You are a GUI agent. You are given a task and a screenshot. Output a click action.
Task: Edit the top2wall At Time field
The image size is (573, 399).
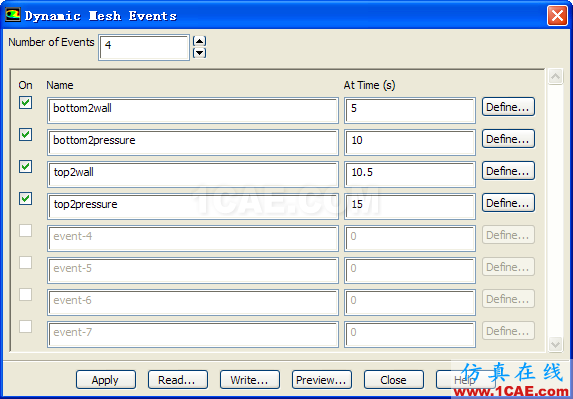pos(410,174)
